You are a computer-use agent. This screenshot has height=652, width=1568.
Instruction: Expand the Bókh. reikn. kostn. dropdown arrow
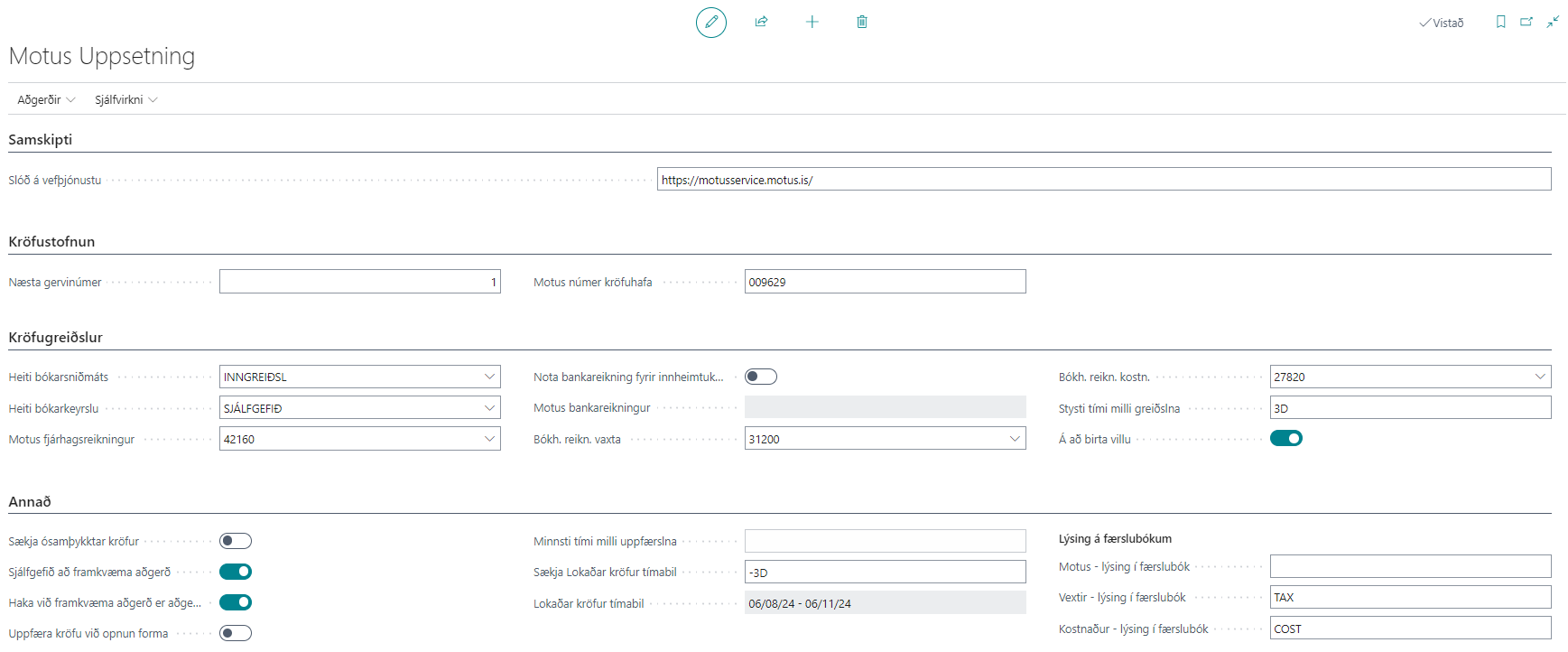[x=1540, y=377]
